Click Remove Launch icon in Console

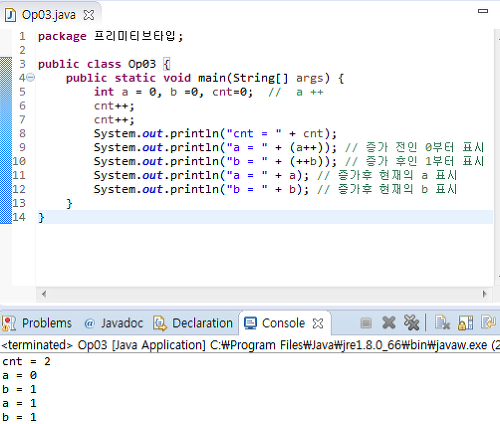pyautogui.click(x=389, y=323)
